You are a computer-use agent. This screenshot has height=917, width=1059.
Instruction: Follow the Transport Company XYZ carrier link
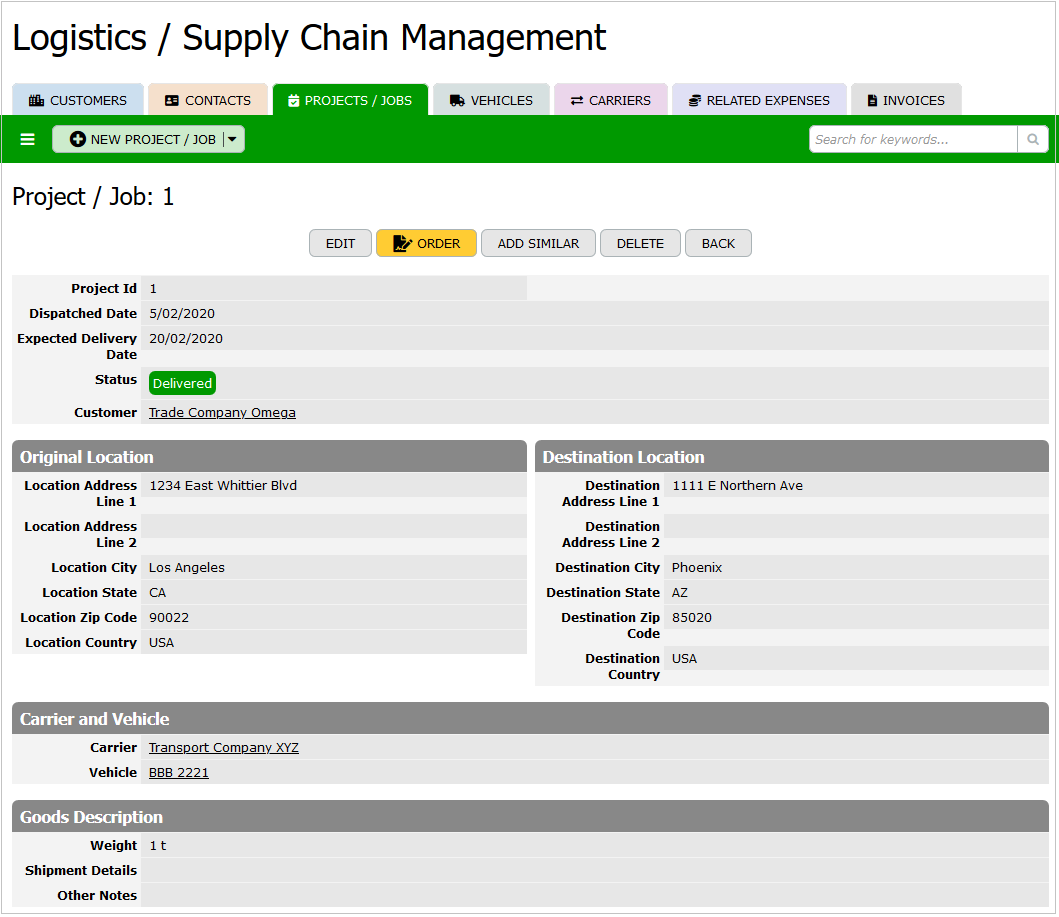point(223,747)
